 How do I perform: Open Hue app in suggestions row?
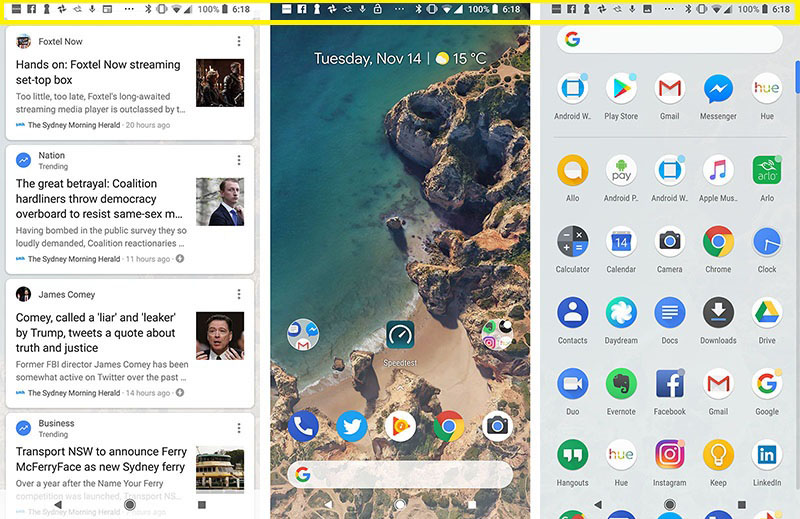[x=766, y=89]
